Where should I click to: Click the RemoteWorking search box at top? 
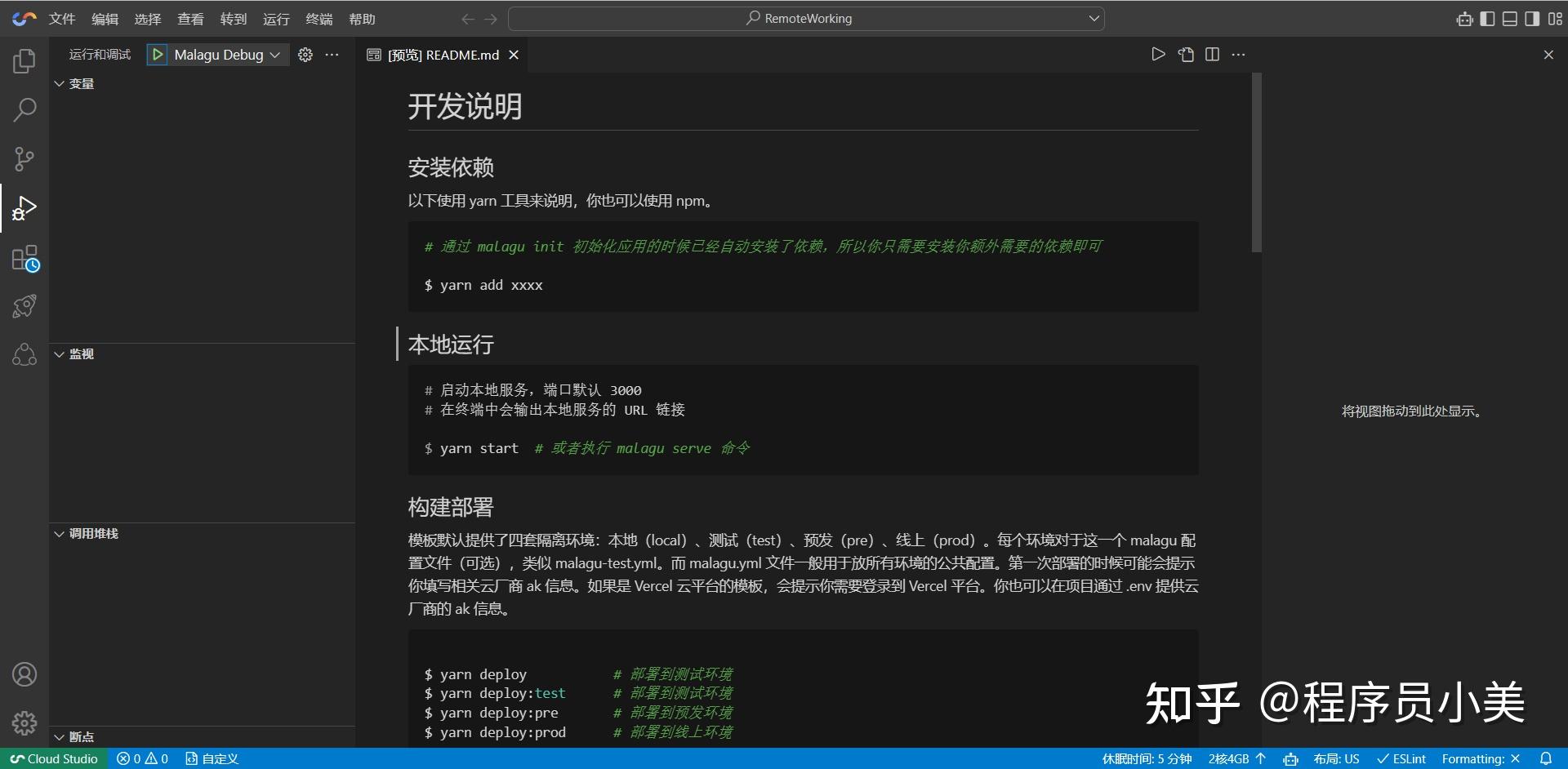point(804,18)
